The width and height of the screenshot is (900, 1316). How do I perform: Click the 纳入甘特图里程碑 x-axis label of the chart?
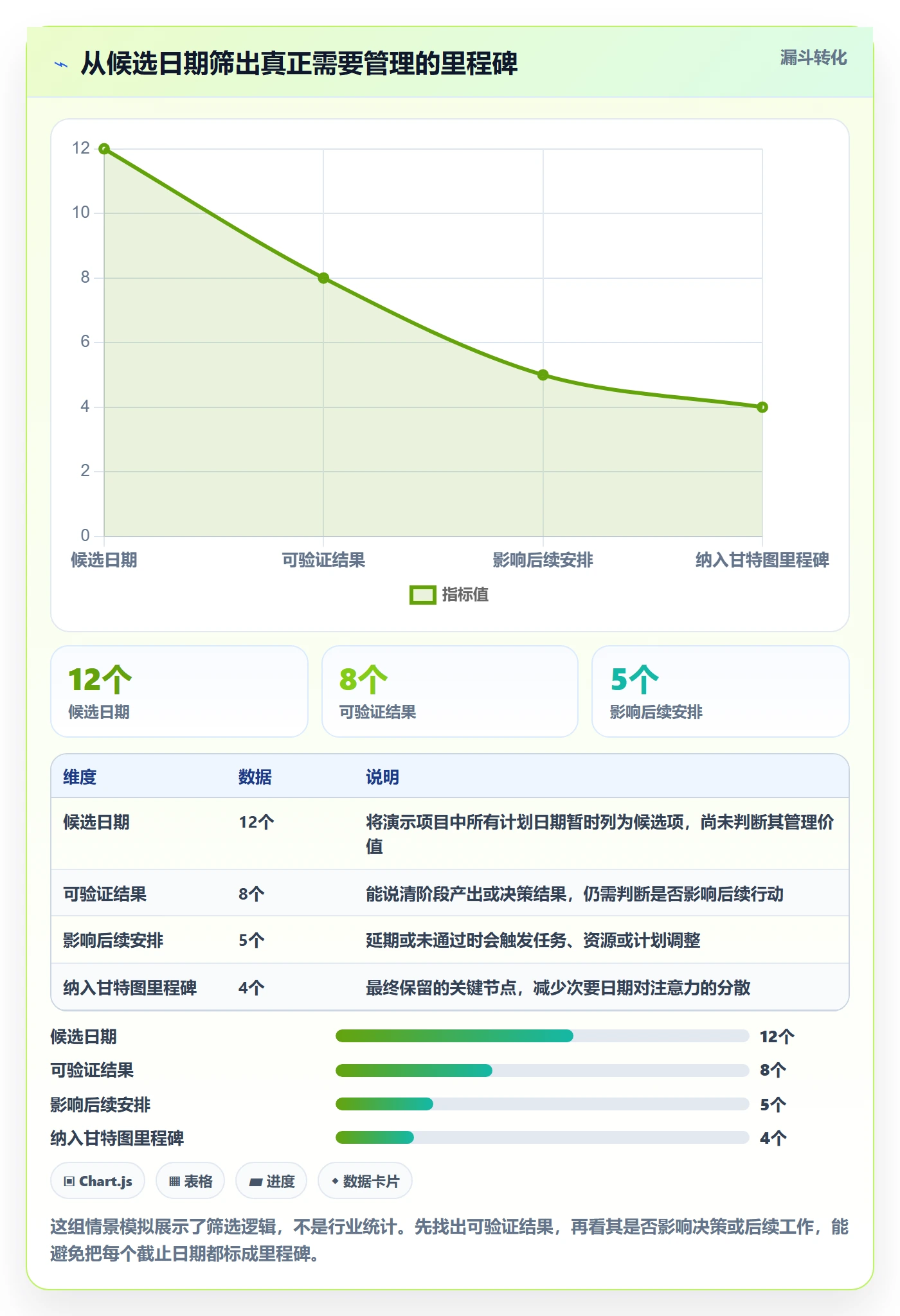coord(762,560)
